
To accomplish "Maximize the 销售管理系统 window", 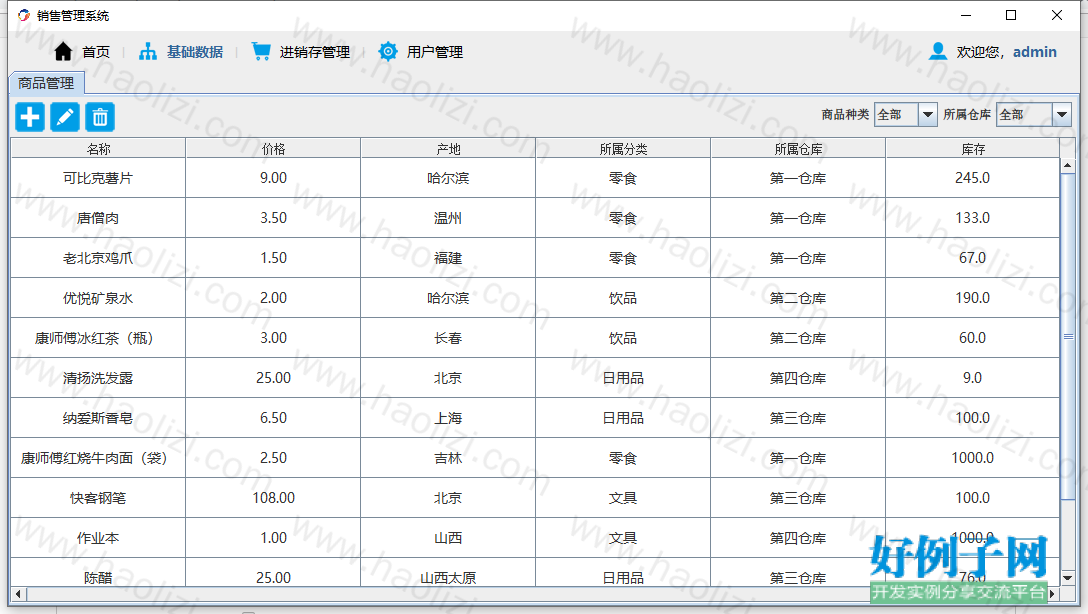I will click(x=1011, y=15).
